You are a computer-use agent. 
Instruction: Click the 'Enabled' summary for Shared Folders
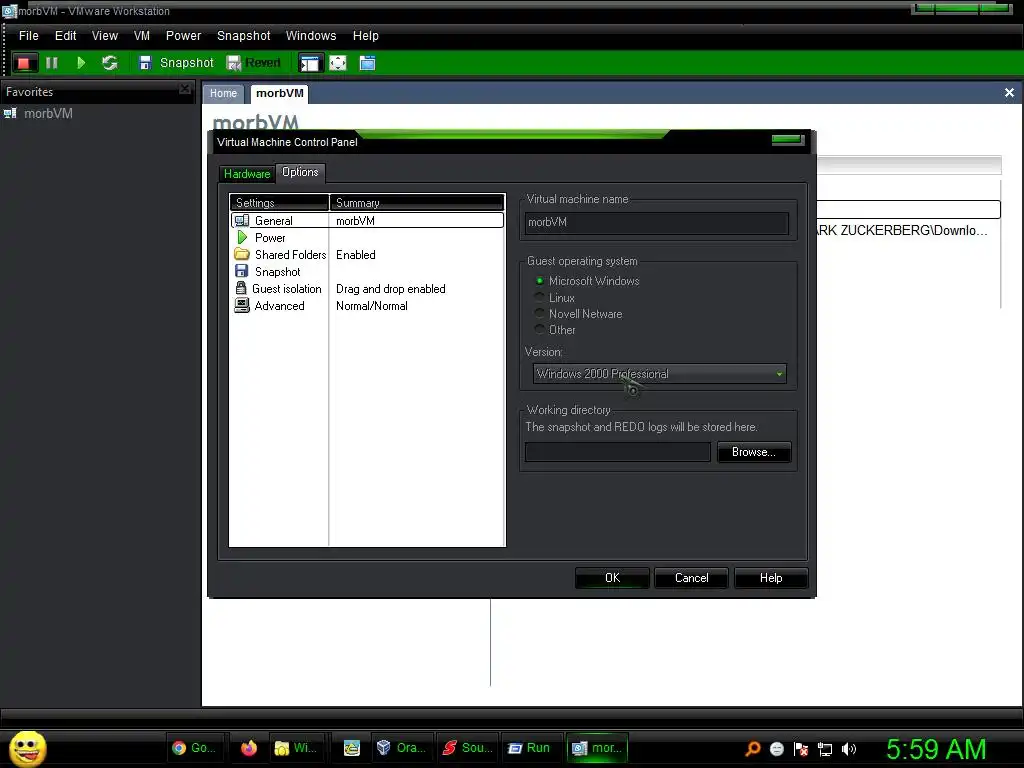355,255
